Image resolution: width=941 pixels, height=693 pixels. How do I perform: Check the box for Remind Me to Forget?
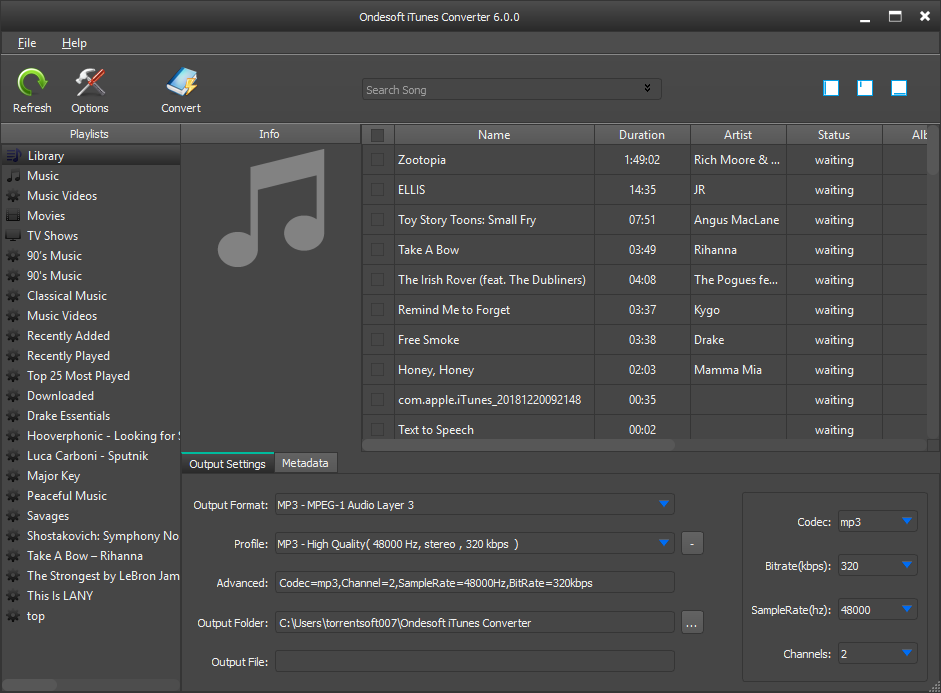point(377,310)
